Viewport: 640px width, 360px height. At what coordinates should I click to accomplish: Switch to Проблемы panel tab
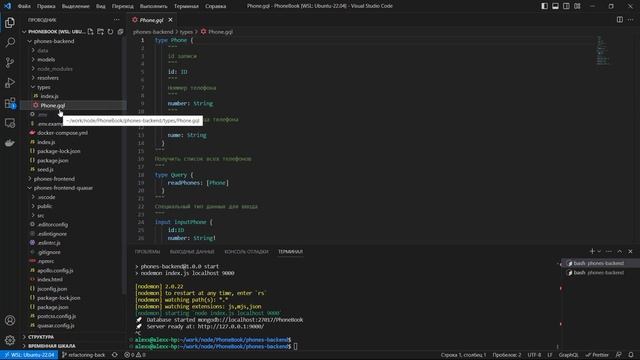(x=147, y=252)
